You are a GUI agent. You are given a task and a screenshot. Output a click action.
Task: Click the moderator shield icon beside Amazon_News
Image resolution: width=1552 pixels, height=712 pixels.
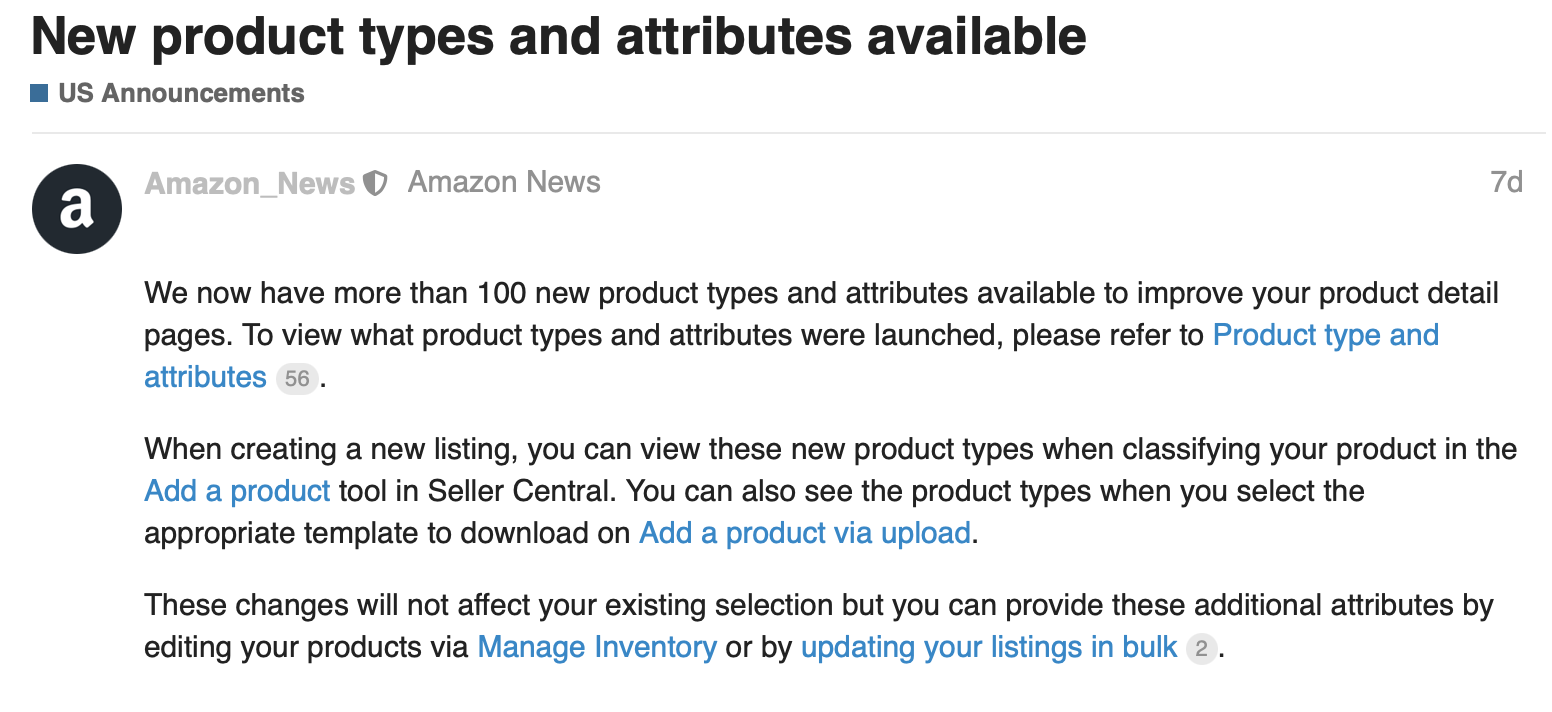coord(375,184)
